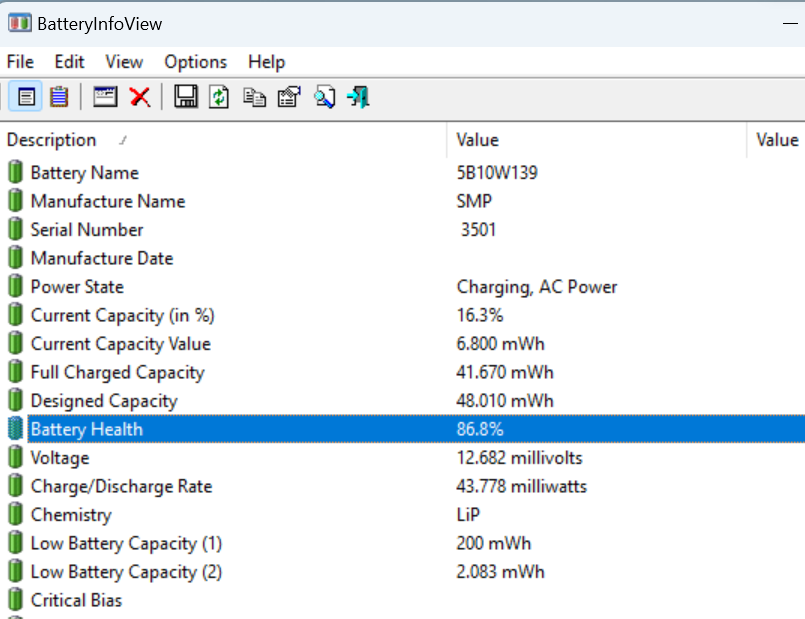This screenshot has width=805, height=619.
Task: Open the Options menu
Action: coord(195,62)
